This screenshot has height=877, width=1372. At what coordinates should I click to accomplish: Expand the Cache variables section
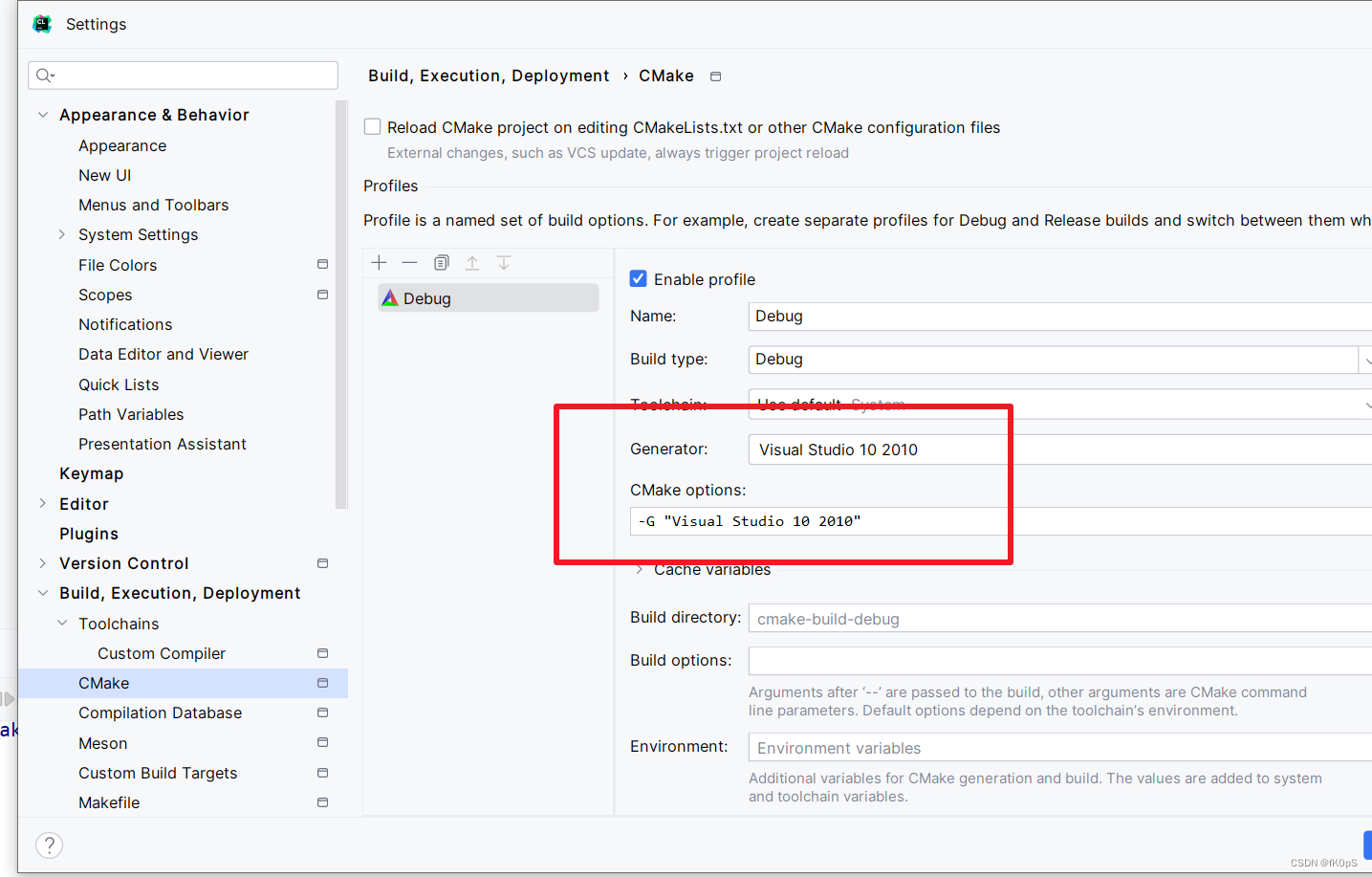(639, 569)
